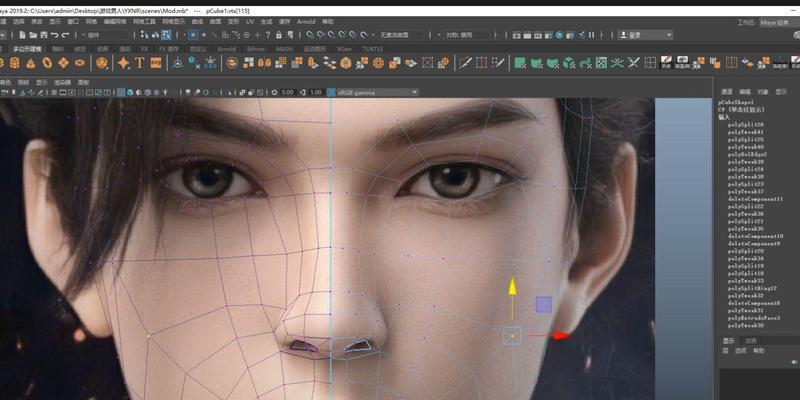
Task: Click the red X-axis move manipulator arrow
Action: [x=561, y=335]
